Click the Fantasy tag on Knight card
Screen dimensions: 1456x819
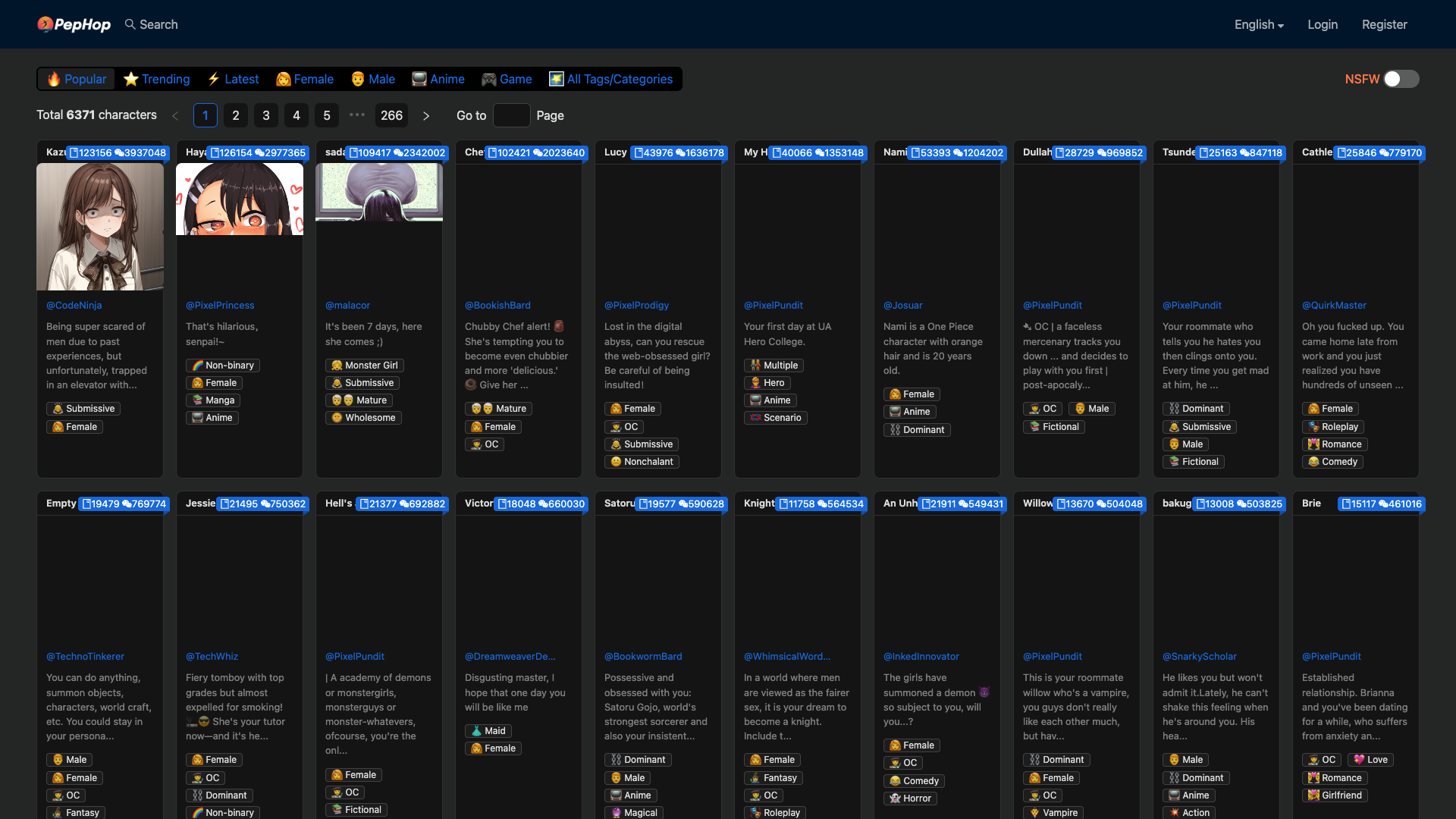(773, 778)
